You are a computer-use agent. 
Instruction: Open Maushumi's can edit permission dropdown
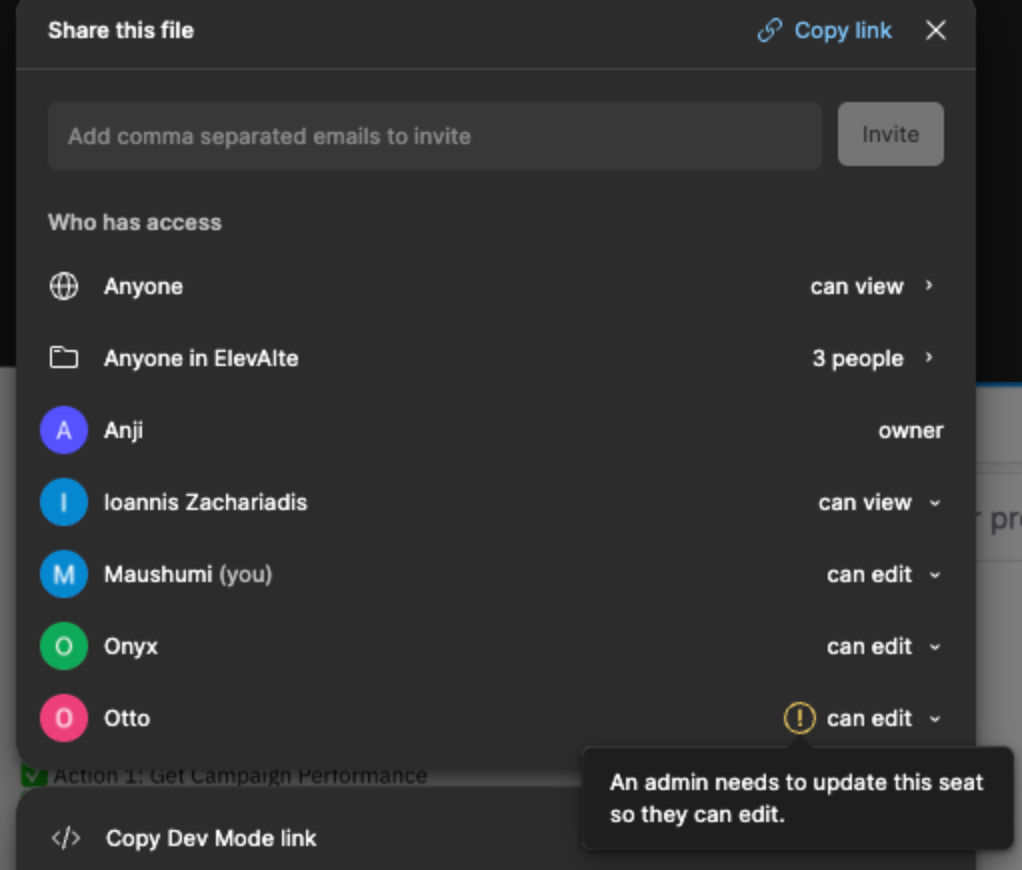pyautogui.click(x=884, y=575)
